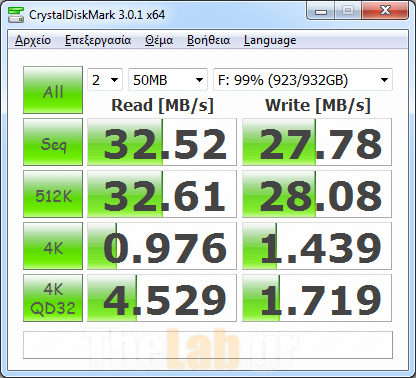Click the Seq write result 27.78
Image resolution: width=416 pixels, height=378 pixels.
click(317, 142)
